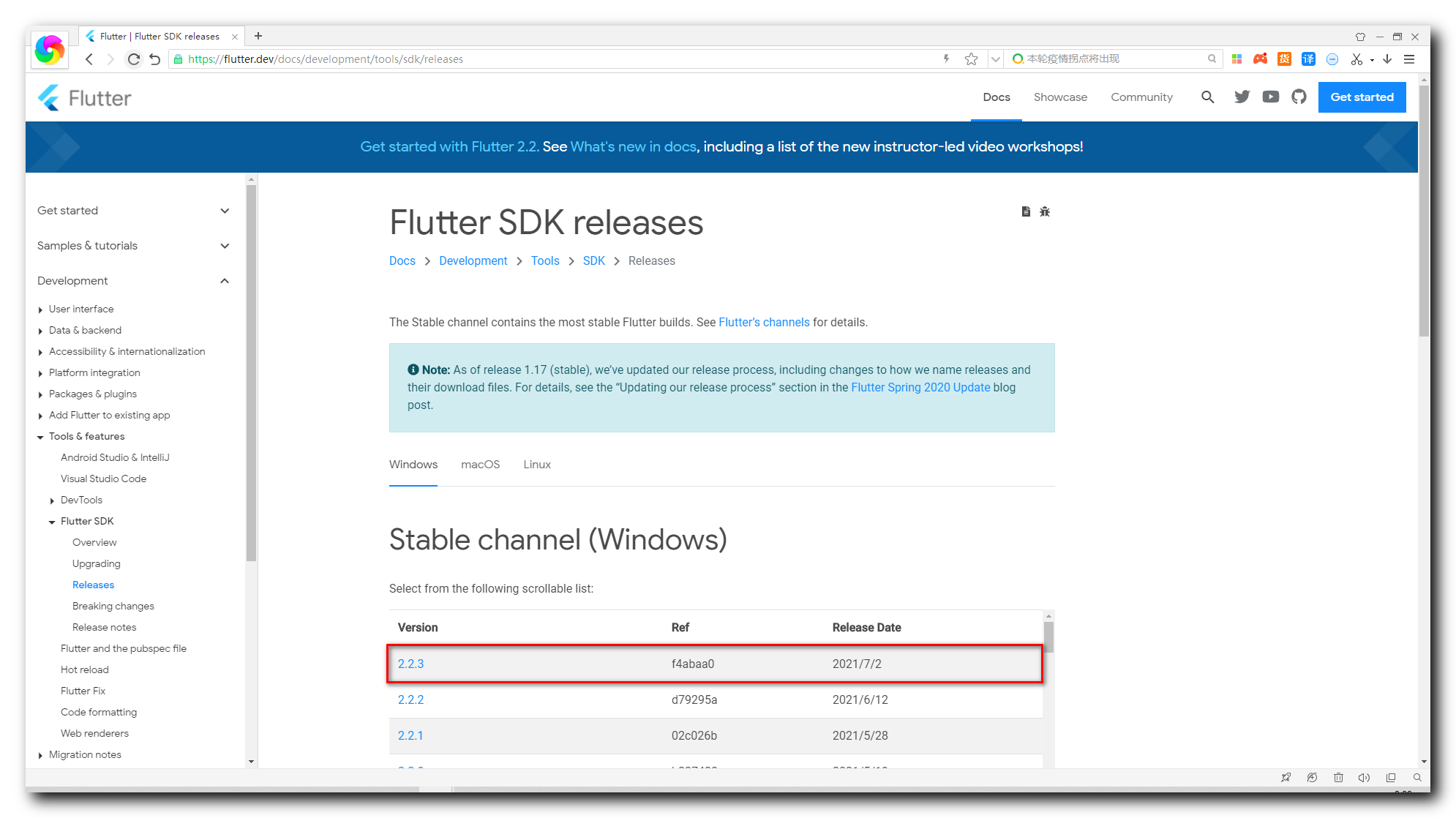
Task: Expand the DevTools tree item
Action: tap(52, 501)
